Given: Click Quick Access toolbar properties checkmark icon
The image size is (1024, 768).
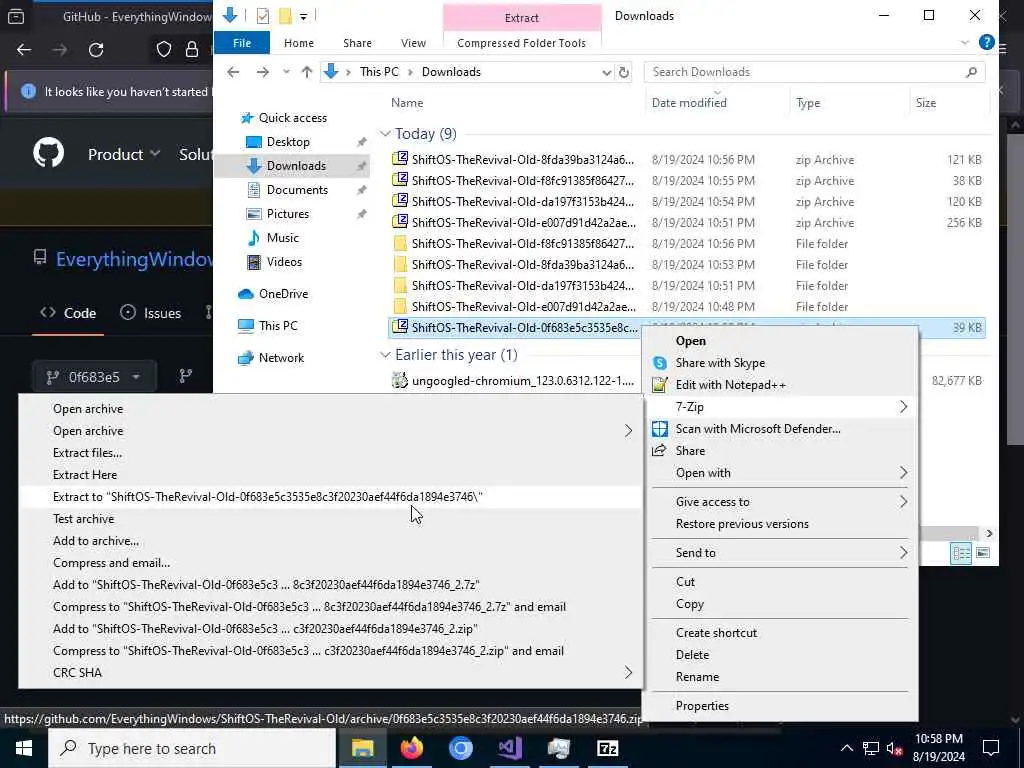Looking at the screenshot, I should tap(263, 16).
